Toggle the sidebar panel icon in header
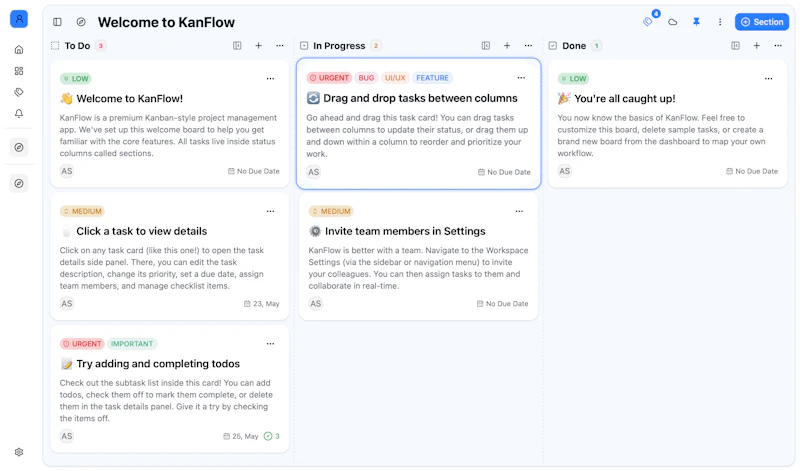 (x=57, y=22)
